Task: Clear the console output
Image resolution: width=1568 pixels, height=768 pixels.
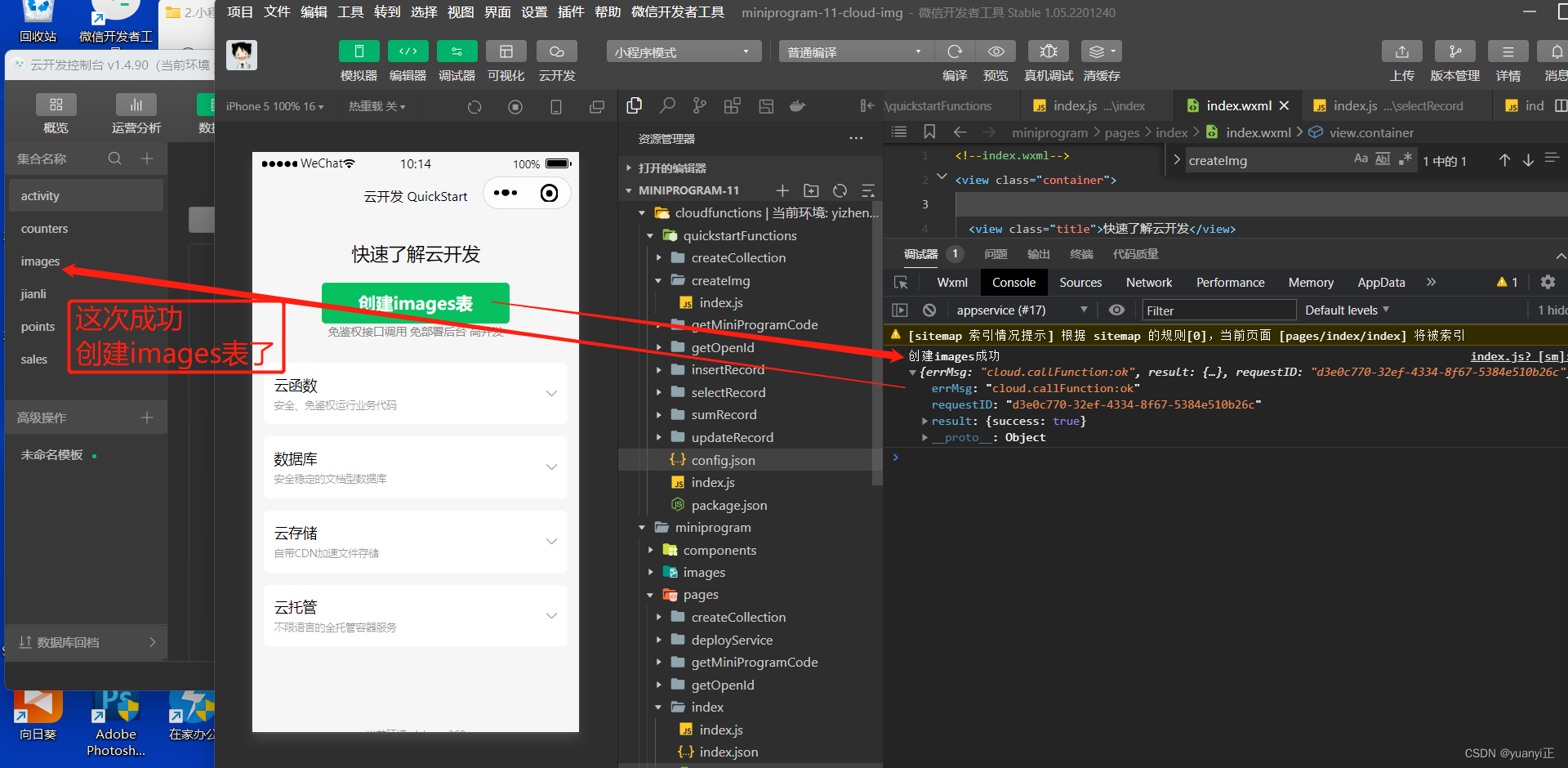Action: (929, 310)
